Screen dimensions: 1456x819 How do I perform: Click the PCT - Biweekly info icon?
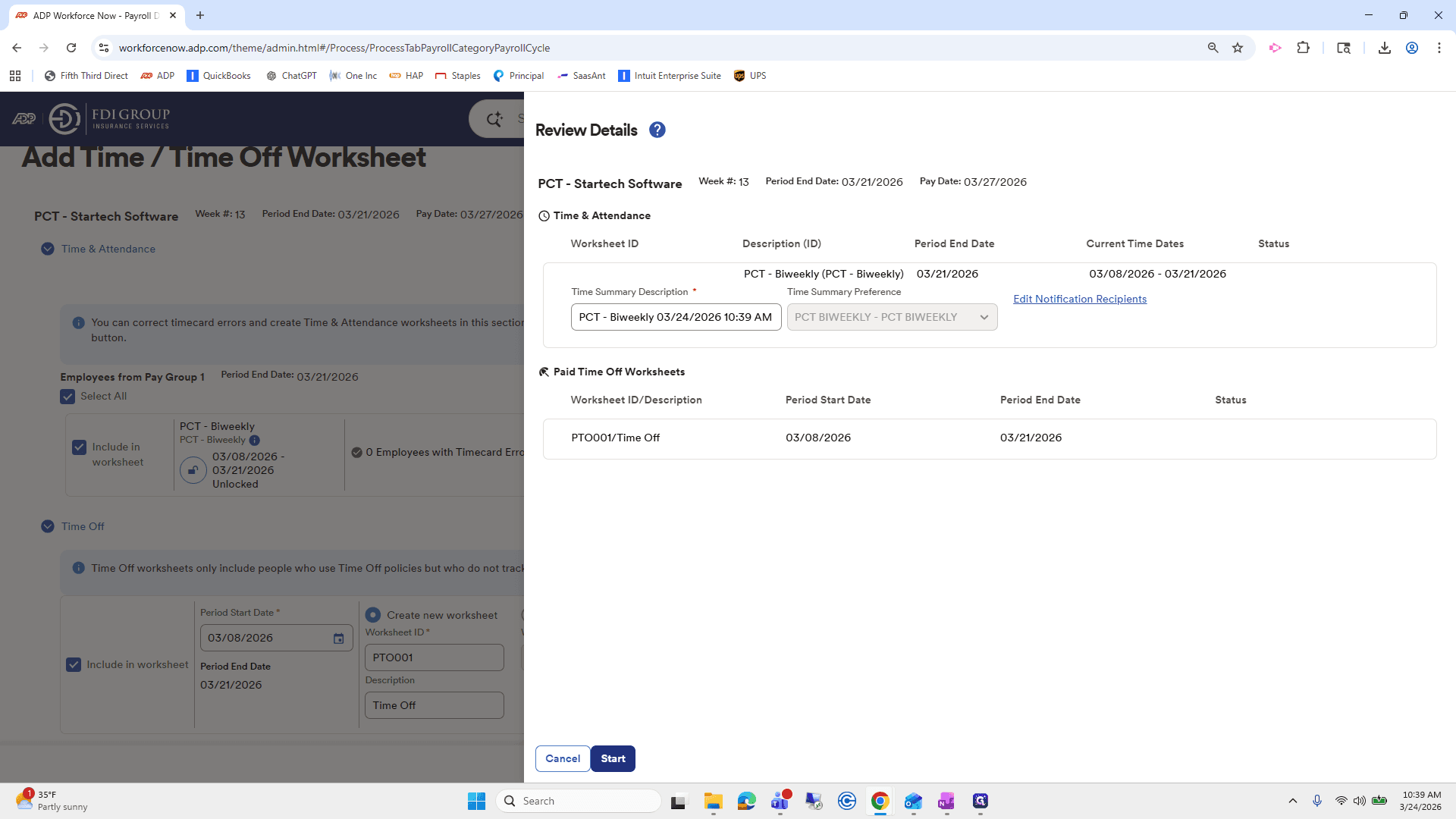pos(255,440)
